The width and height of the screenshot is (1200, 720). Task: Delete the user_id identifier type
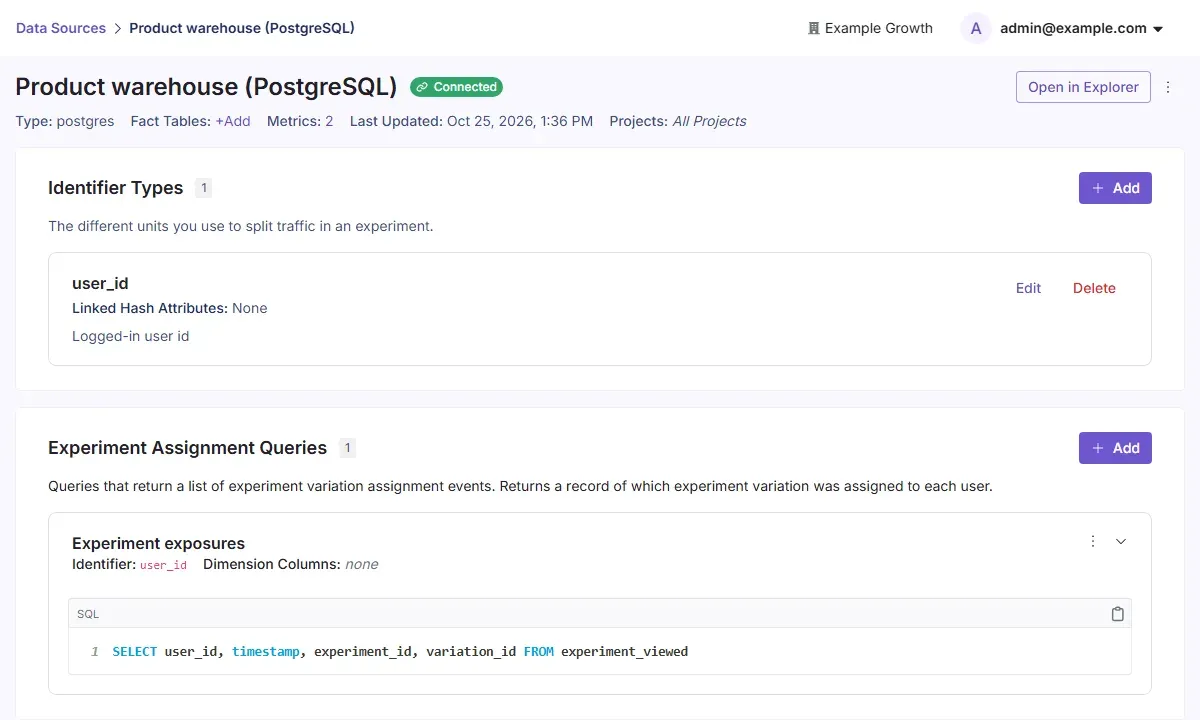point(1094,288)
